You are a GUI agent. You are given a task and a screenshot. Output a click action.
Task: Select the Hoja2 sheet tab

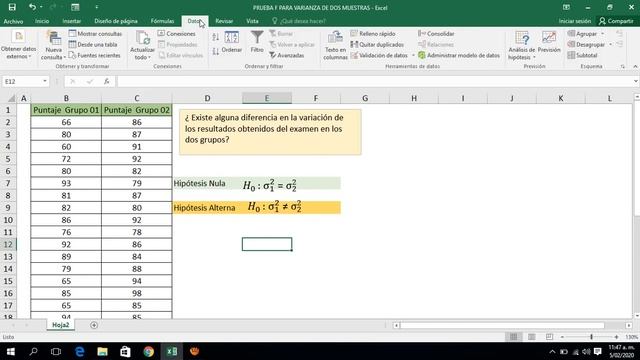click(60, 325)
